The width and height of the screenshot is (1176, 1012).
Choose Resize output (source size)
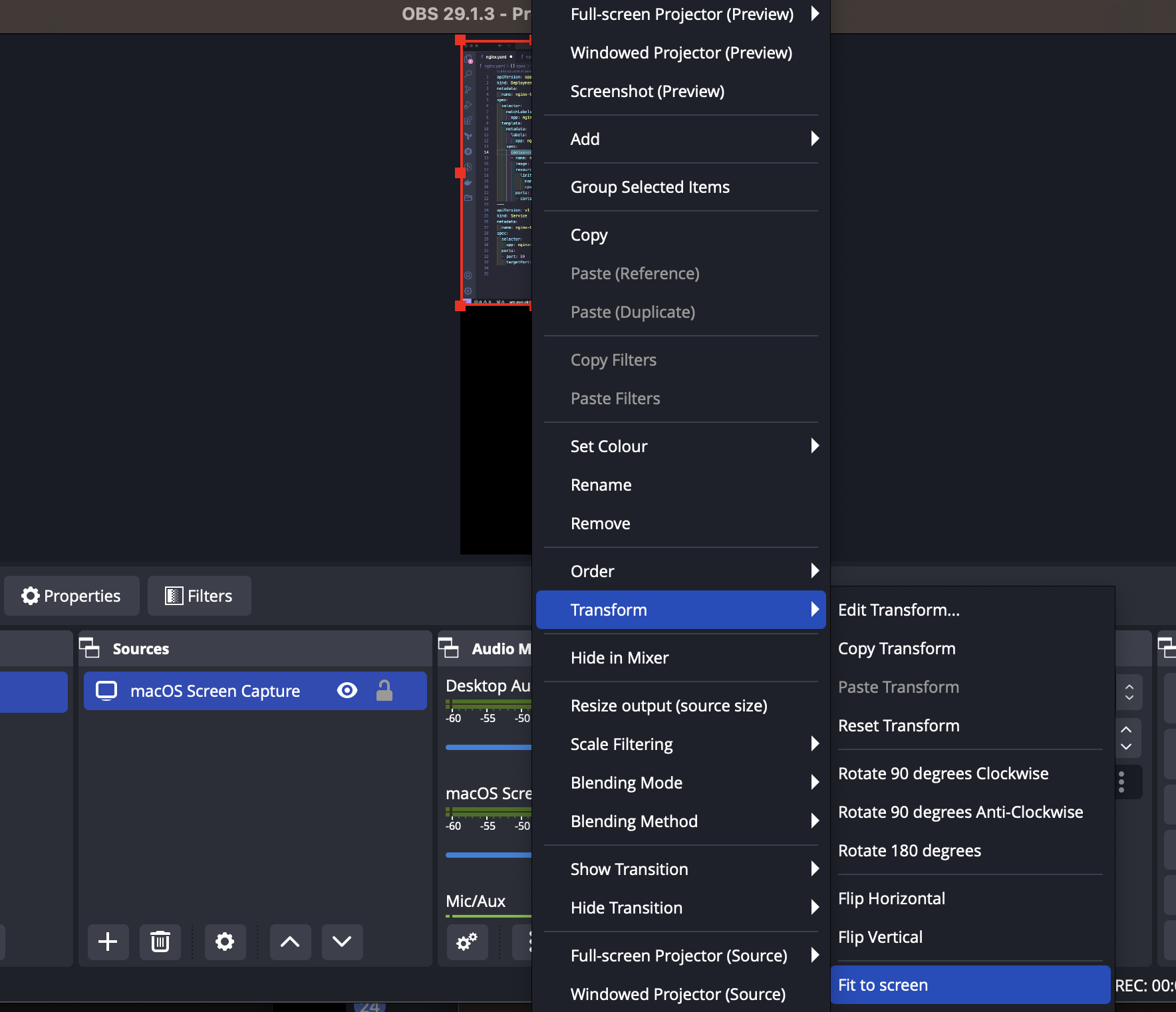[681, 705]
